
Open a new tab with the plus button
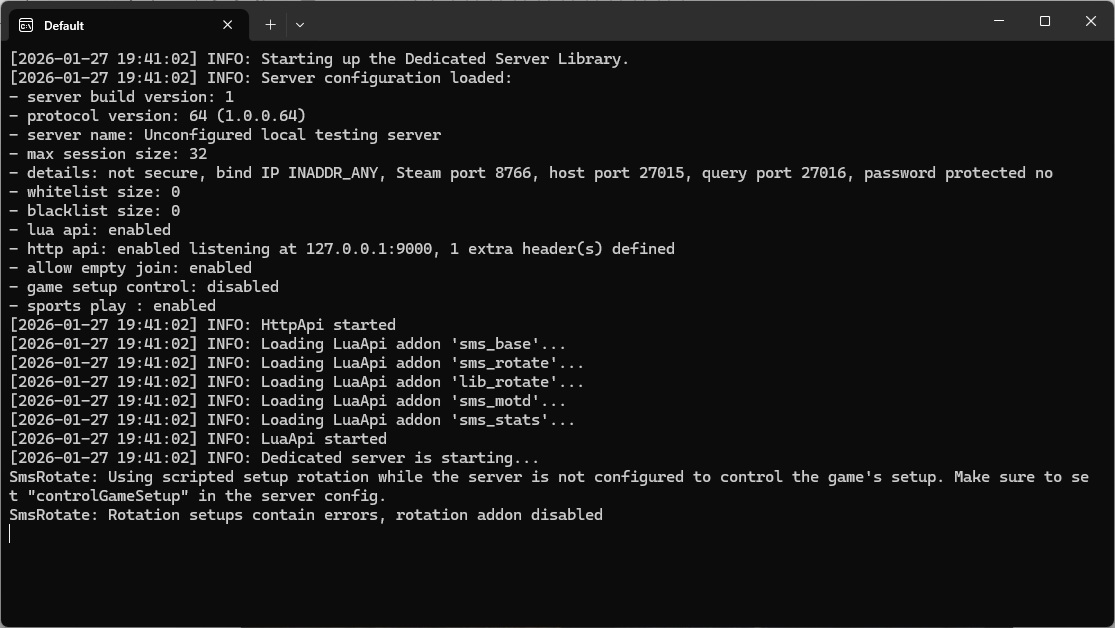[x=270, y=24]
